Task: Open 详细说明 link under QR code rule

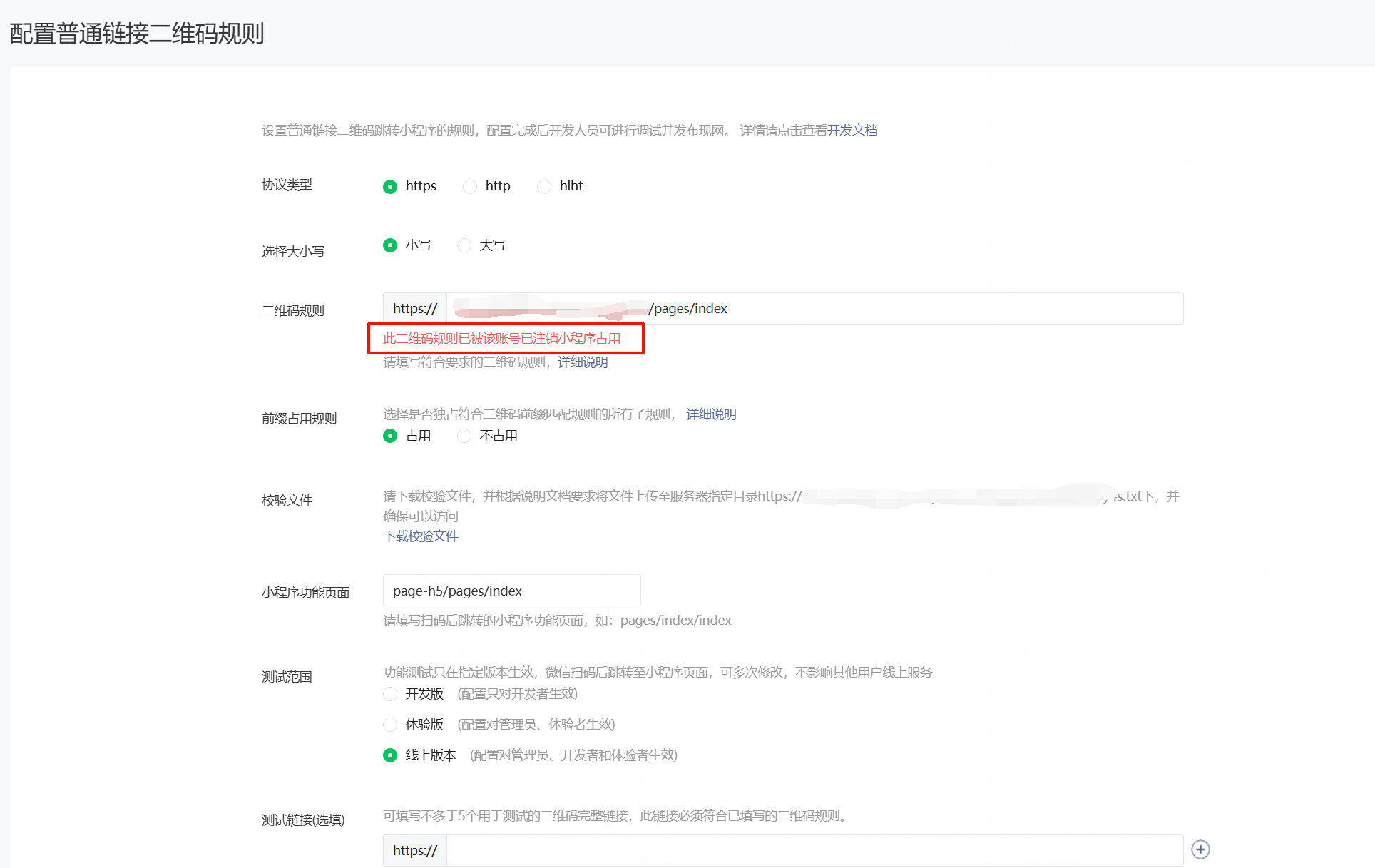Action: pos(583,362)
